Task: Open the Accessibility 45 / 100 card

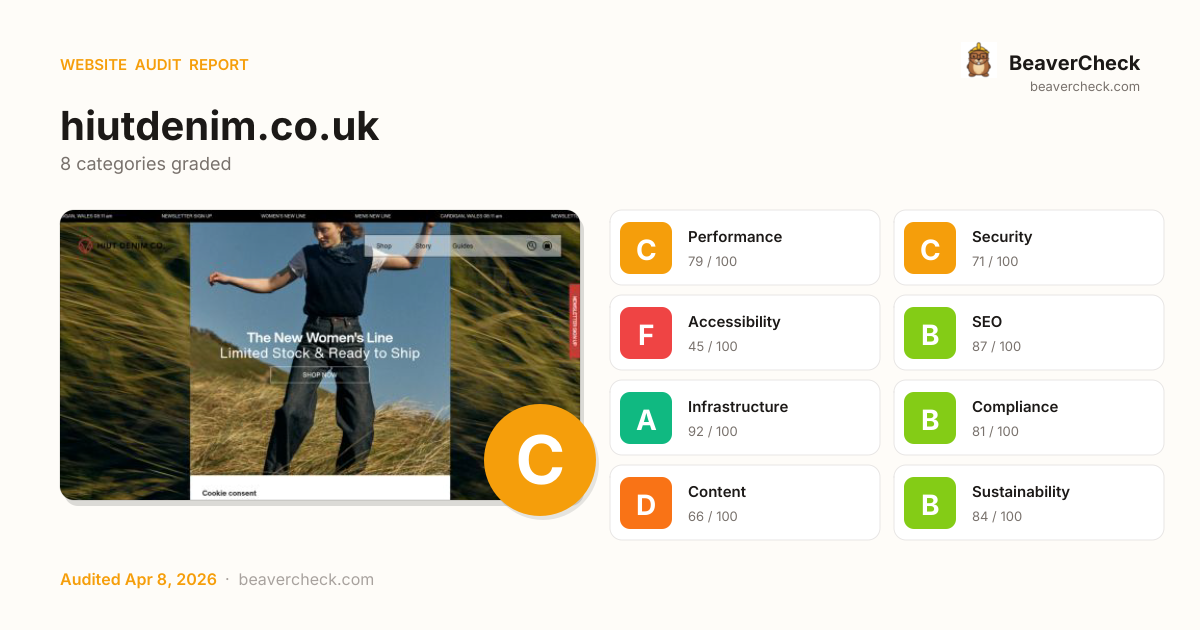Action: [745, 333]
